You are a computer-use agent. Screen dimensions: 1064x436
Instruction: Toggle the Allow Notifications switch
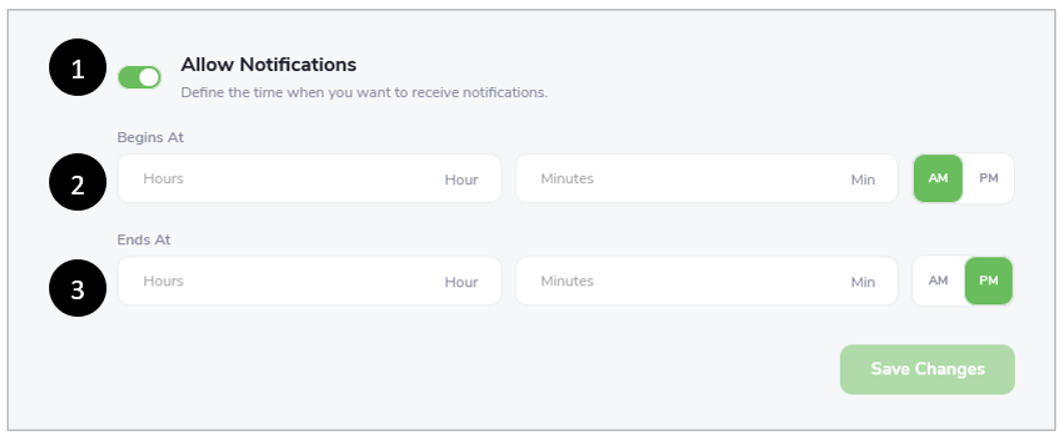point(139,77)
